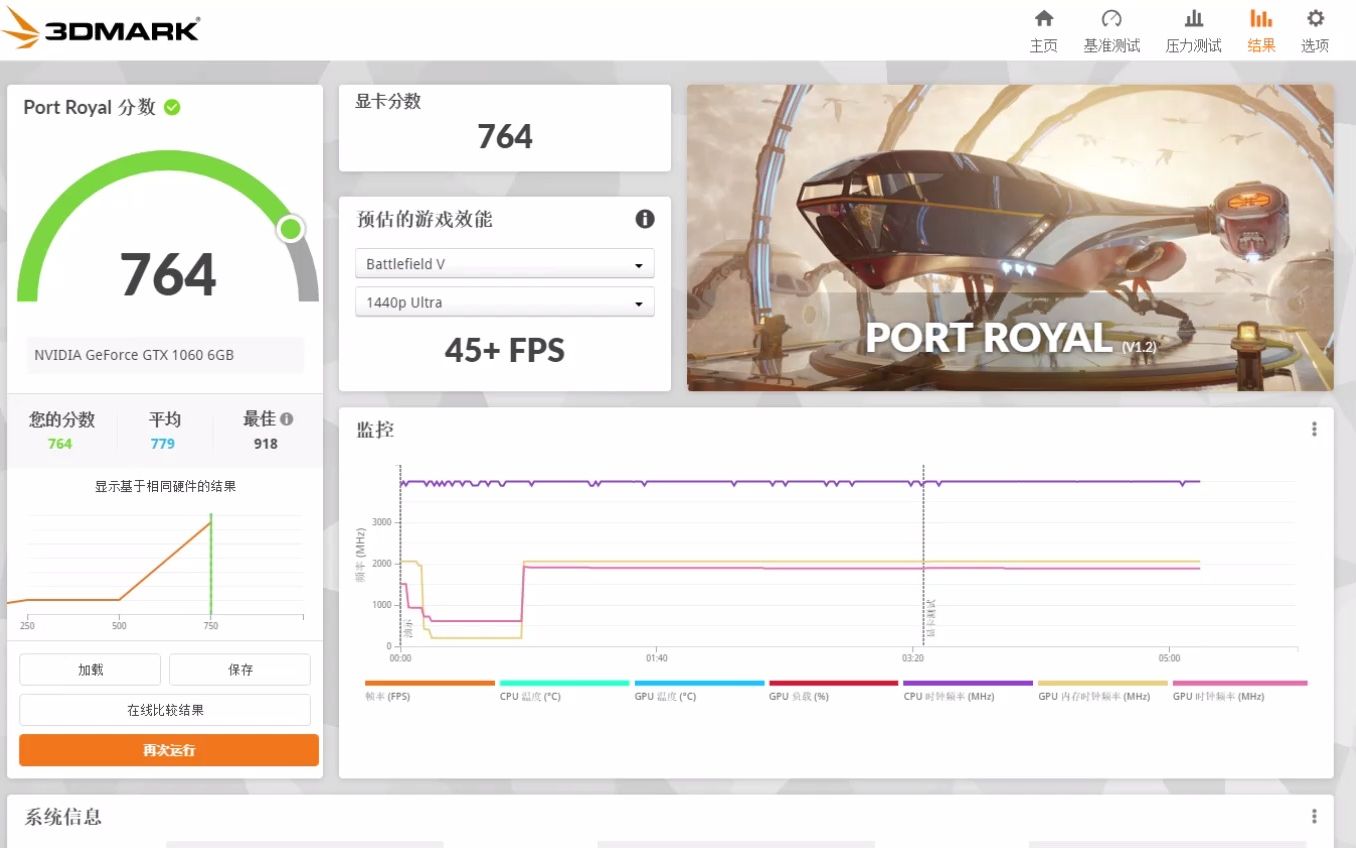Click the info icon next to 最佳
1356x848 pixels.
pos(287,419)
